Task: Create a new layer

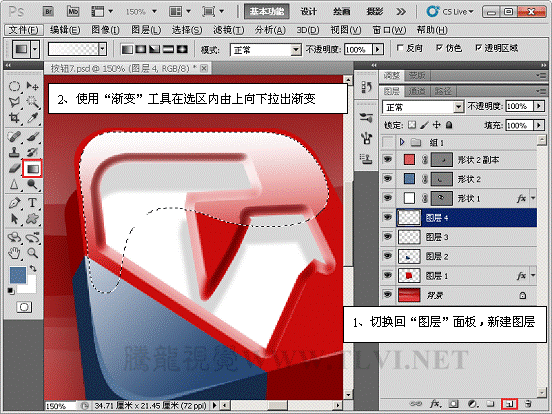Action: tap(509, 403)
